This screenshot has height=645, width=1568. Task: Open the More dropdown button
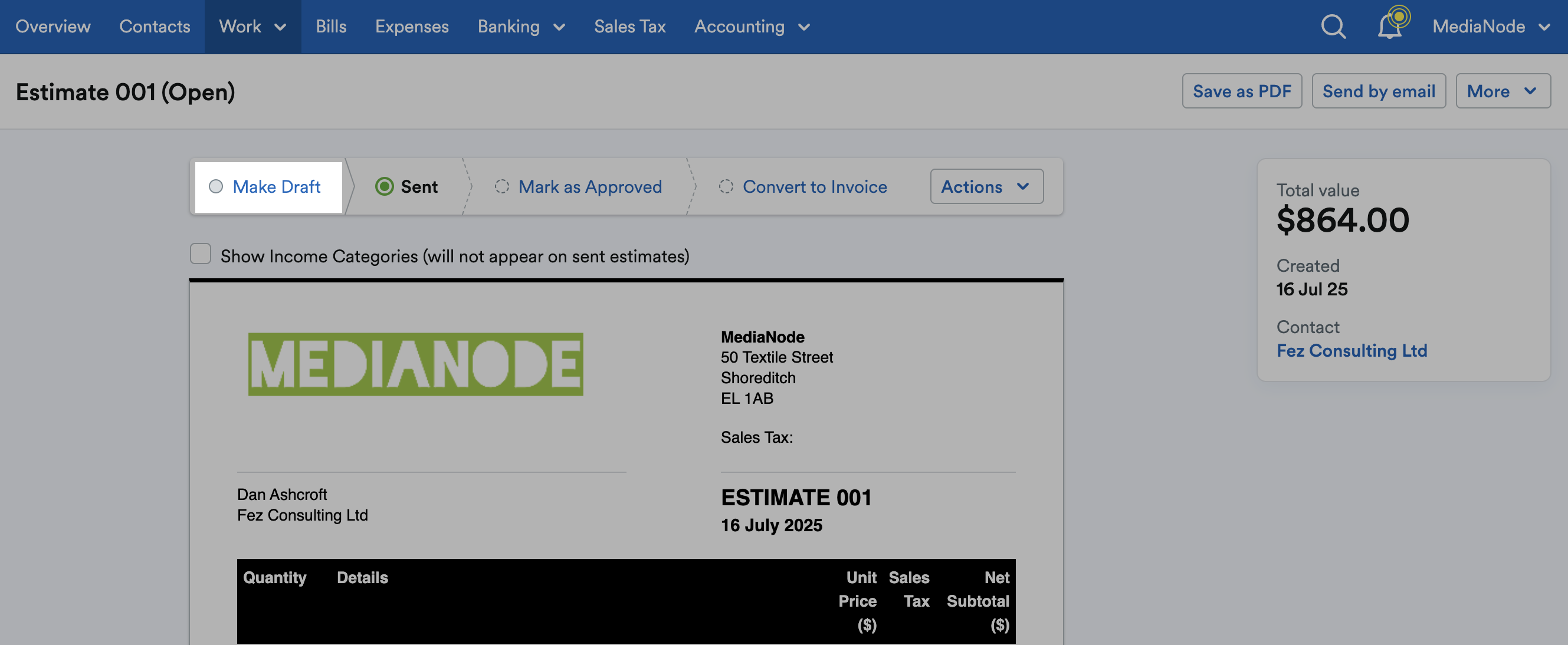coord(1503,91)
